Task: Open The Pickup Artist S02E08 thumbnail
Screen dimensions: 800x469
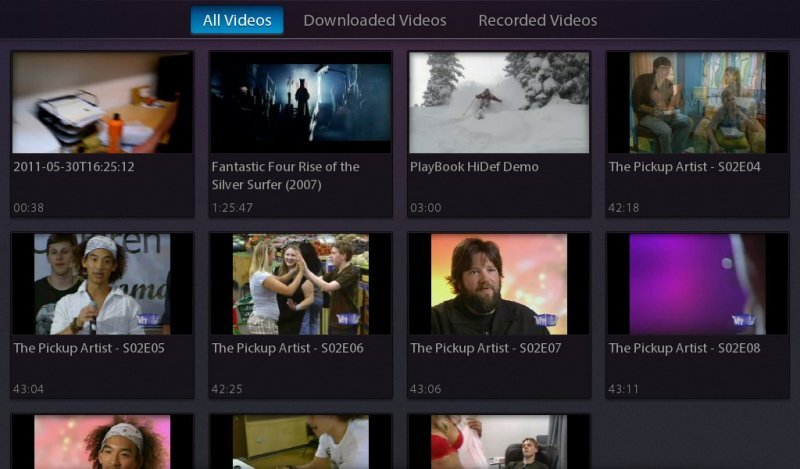Action: coord(697,284)
